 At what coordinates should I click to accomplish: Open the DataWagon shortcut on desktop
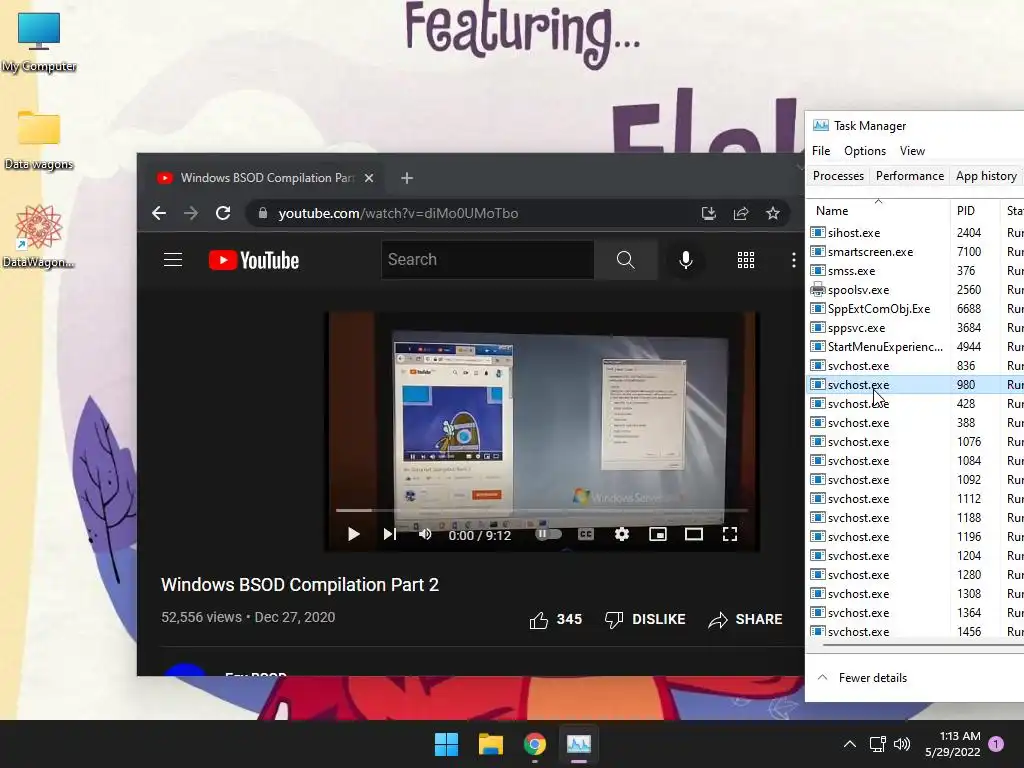[x=39, y=236]
